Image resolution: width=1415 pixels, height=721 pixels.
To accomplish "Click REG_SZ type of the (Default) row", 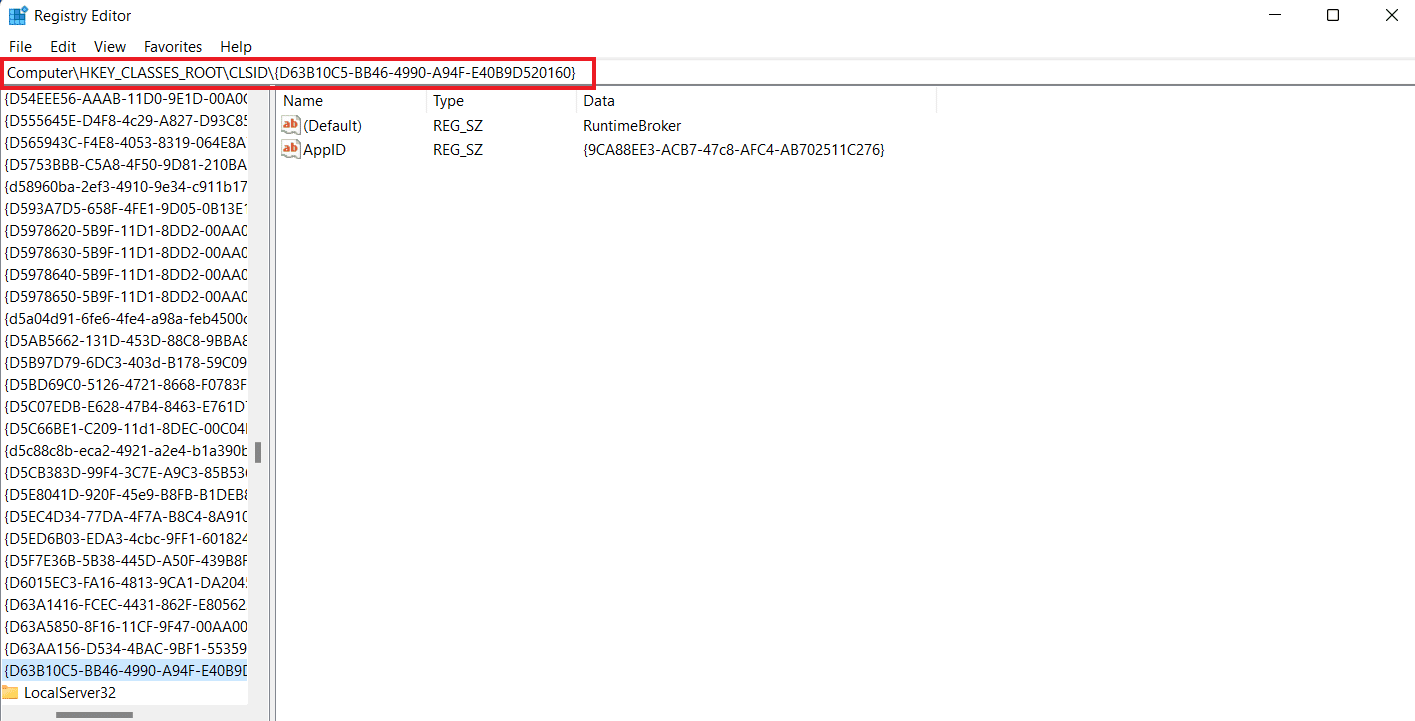I will [458, 126].
